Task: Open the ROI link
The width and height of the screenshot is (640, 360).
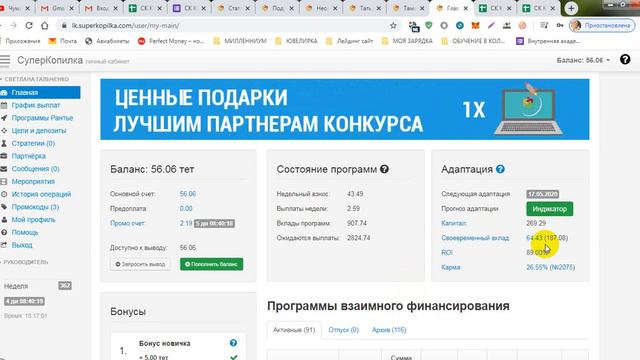Action: pos(447,253)
